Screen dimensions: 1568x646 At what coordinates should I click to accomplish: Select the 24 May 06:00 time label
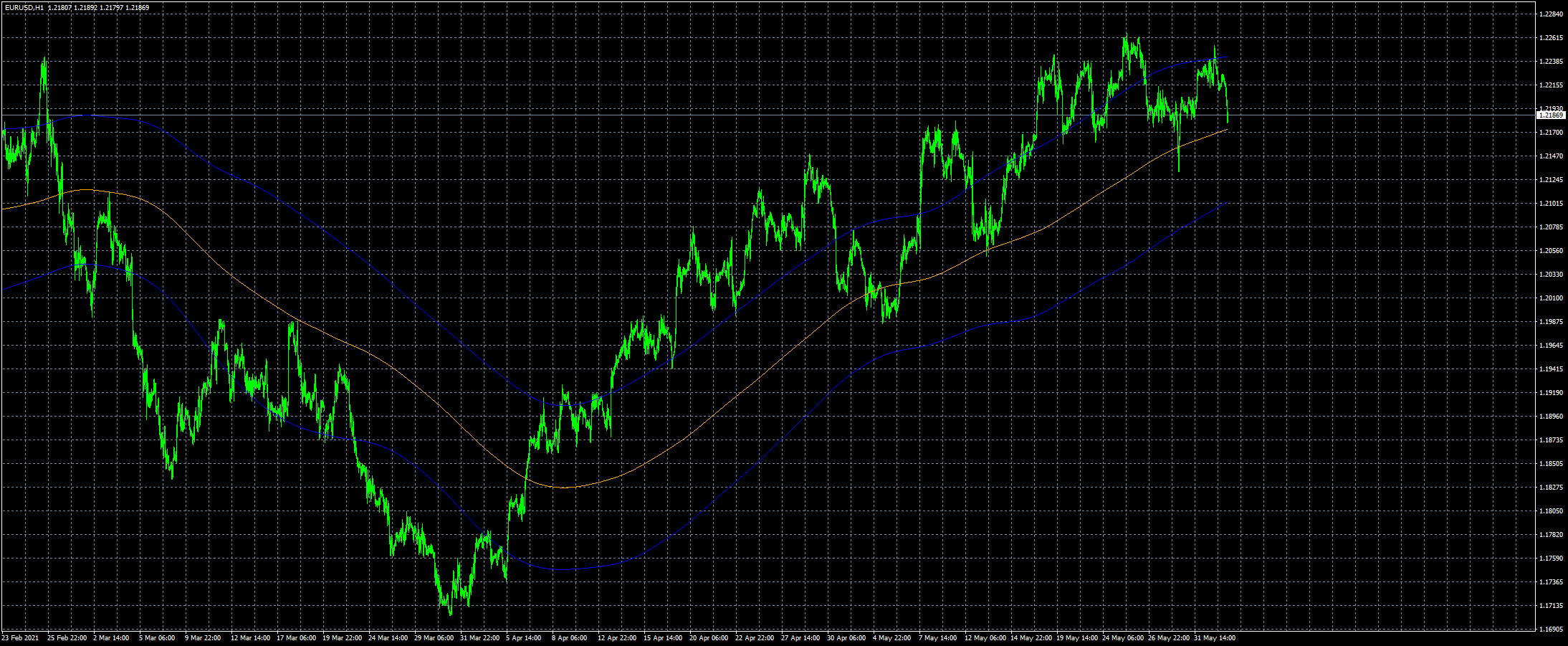pyautogui.click(x=1122, y=637)
